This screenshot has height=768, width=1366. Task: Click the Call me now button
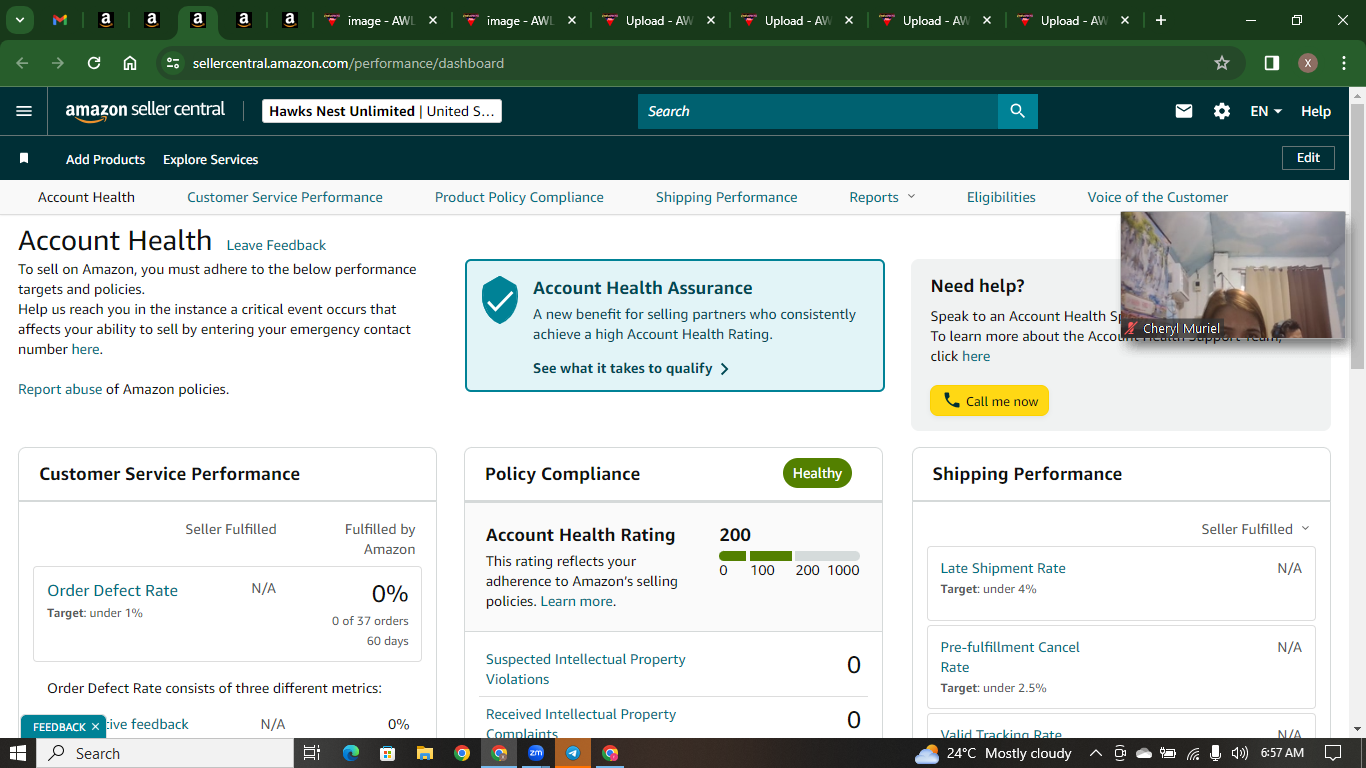pos(989,401)
